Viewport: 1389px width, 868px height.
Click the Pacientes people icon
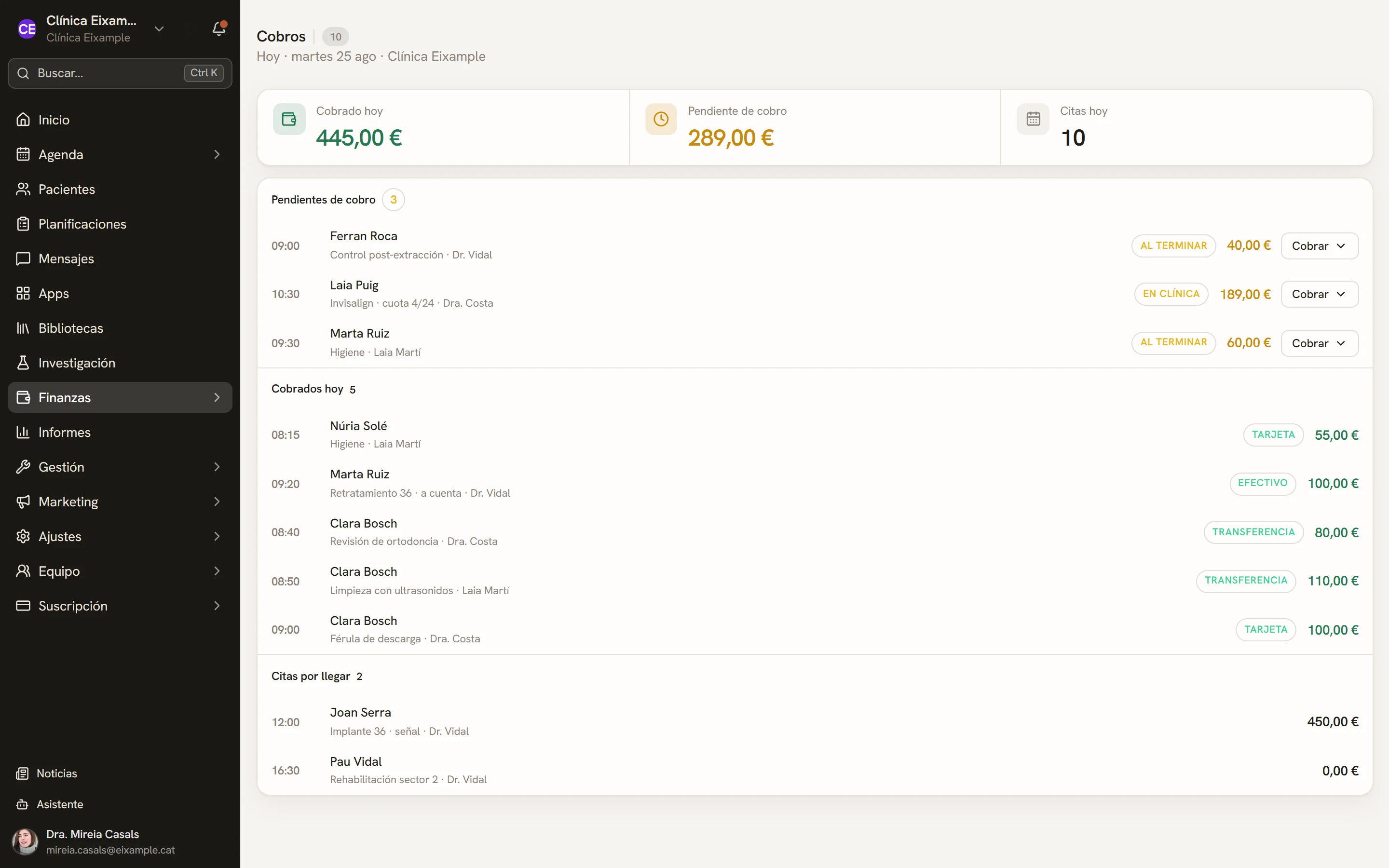23,189
